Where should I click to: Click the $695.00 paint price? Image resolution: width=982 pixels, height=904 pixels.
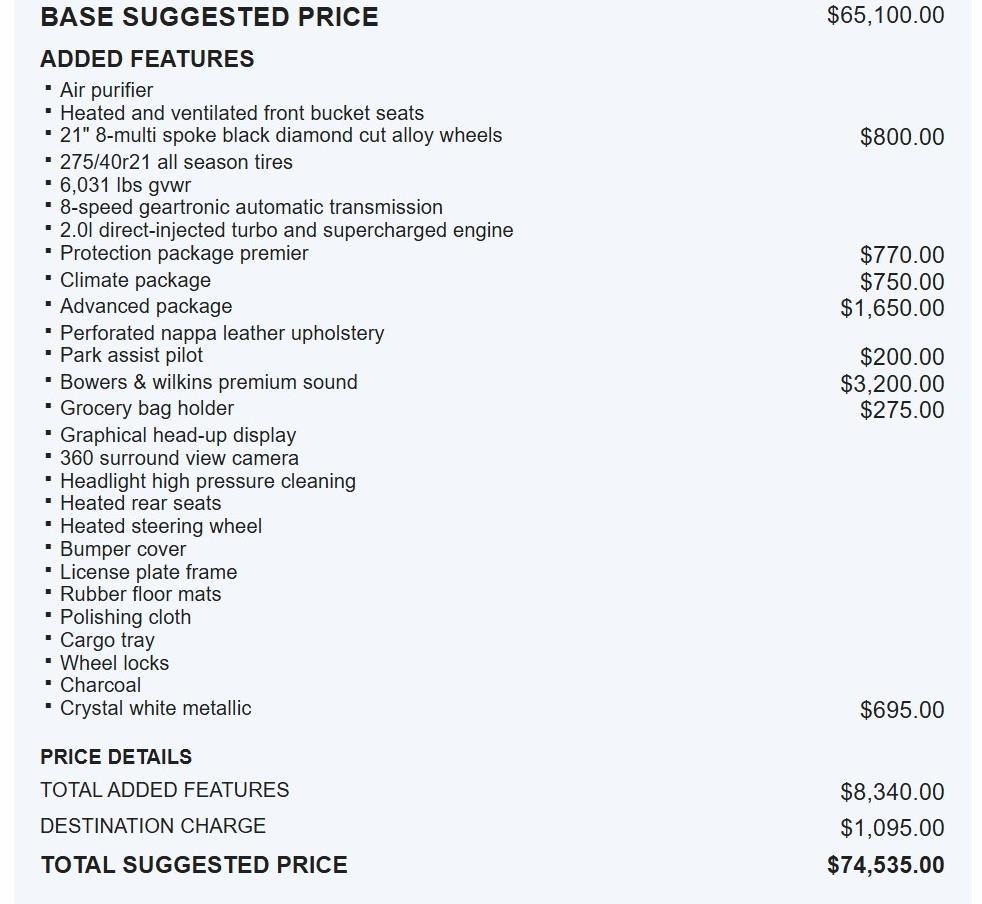point(901,710)
